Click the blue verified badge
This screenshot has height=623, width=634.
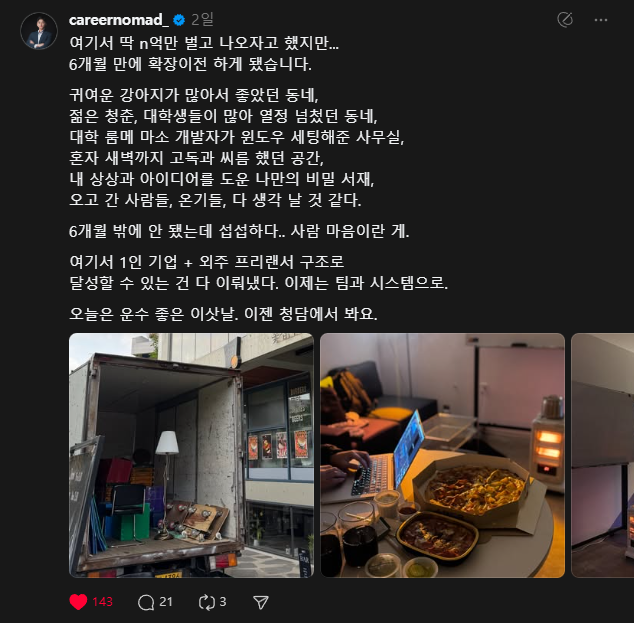click(x=179, y=20)
